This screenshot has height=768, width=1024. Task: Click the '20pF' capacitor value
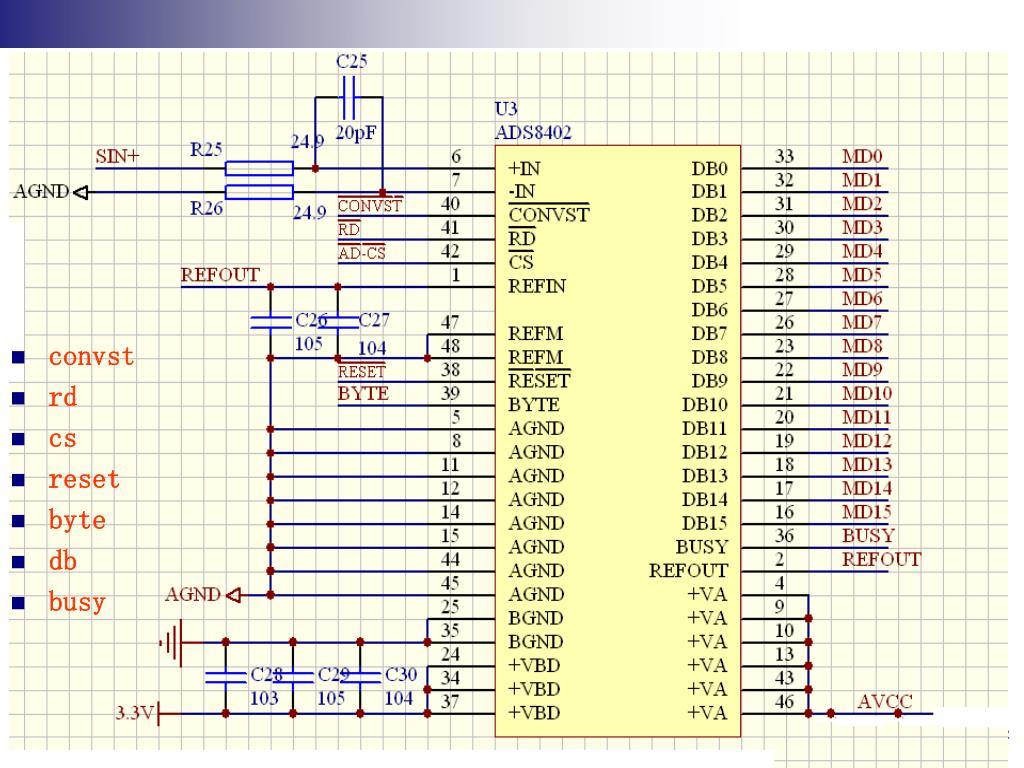356,133
